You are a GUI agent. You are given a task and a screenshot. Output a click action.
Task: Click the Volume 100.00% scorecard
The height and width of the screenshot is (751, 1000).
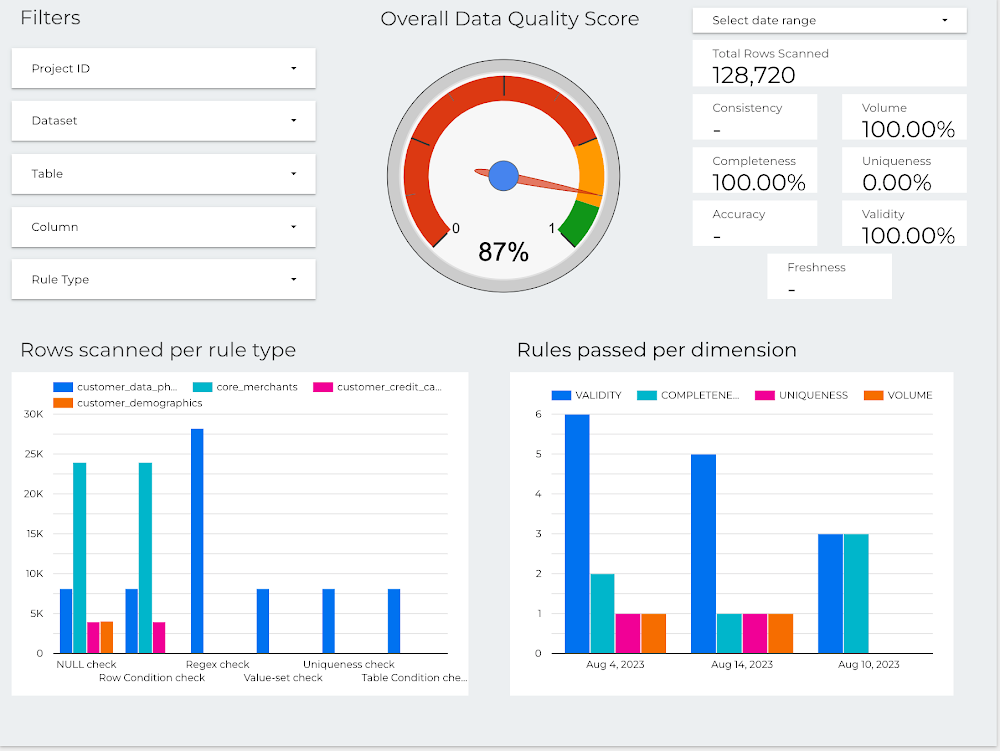tap(904, 117)
